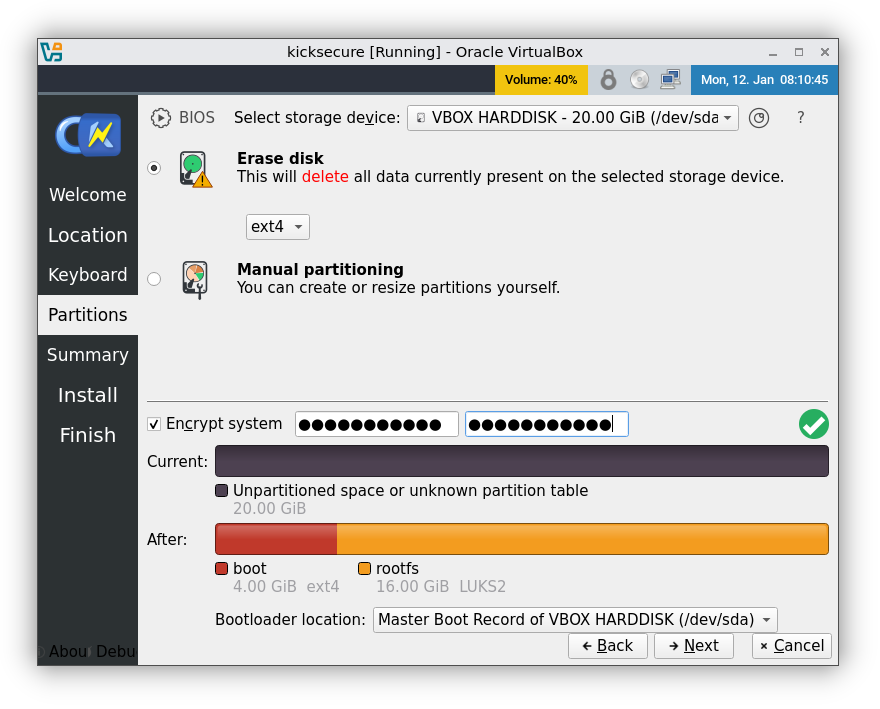Click the help question mark icon
Image resolution: width=880 pixels, height=709 pixels.
pos(800,117)
